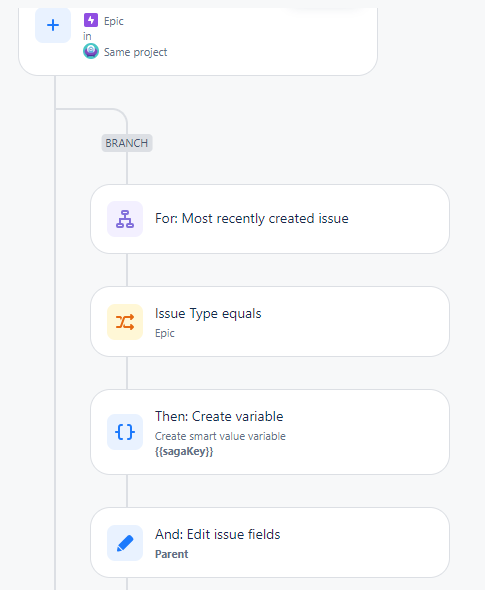
Task: Open the Then: Create variable action
Action: tap(270, 432)
